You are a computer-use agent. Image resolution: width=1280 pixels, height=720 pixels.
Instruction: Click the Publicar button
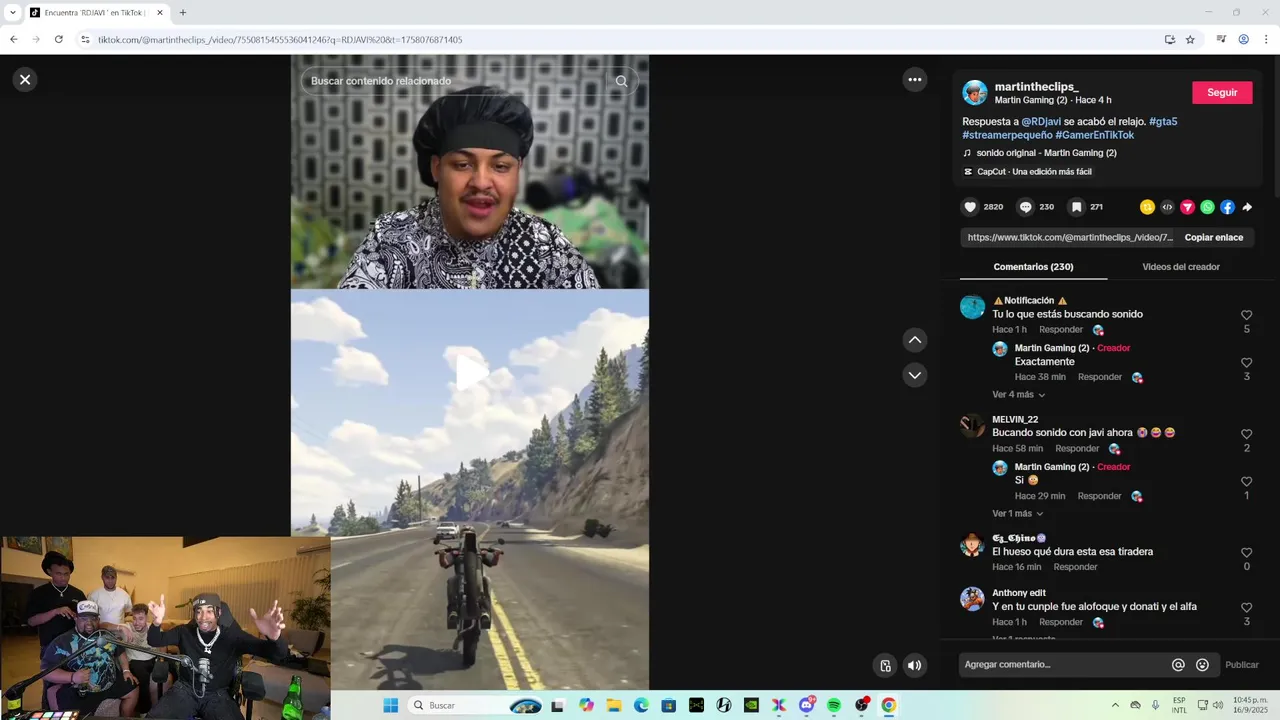(x=1242, y=665)
